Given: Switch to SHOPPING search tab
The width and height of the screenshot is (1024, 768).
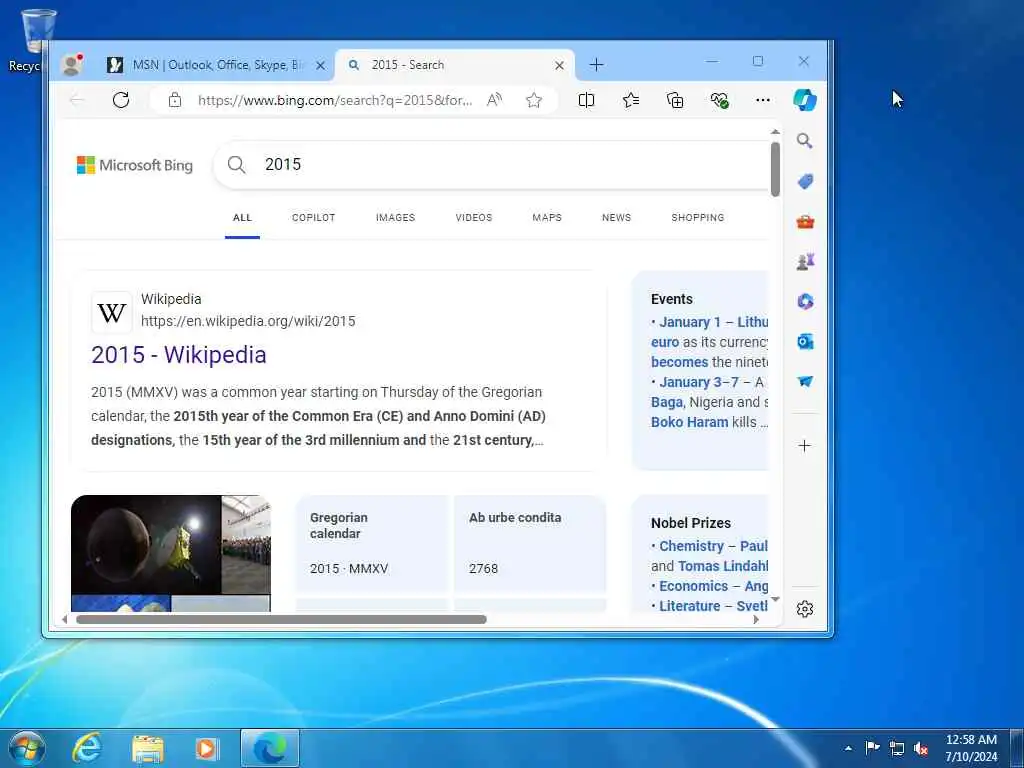Looking at the screenshot, I should coord(697,217).
